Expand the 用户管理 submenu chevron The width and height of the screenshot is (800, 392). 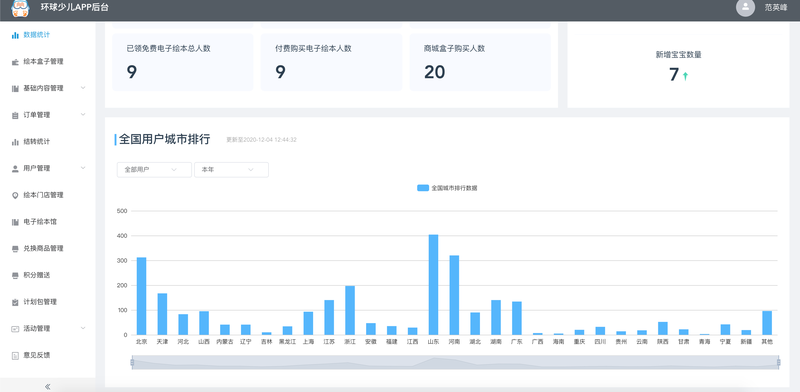tap(83, 168)
